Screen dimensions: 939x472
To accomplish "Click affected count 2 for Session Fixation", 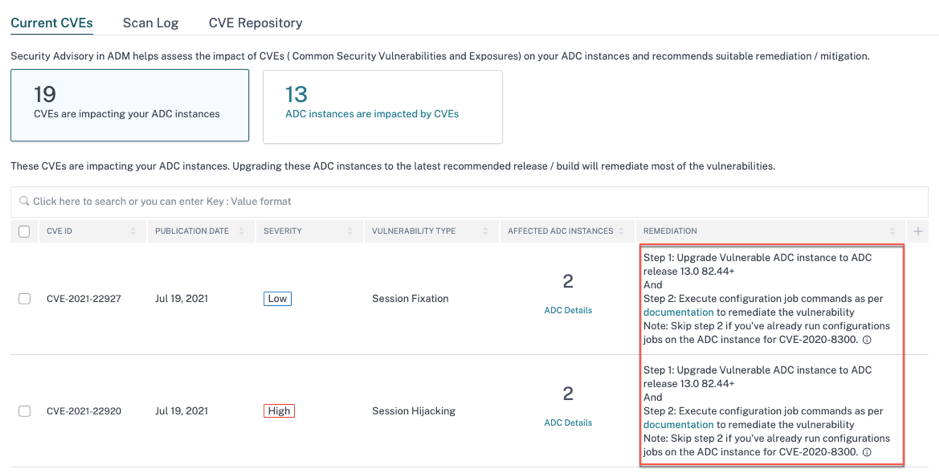I will click(568, 281).
